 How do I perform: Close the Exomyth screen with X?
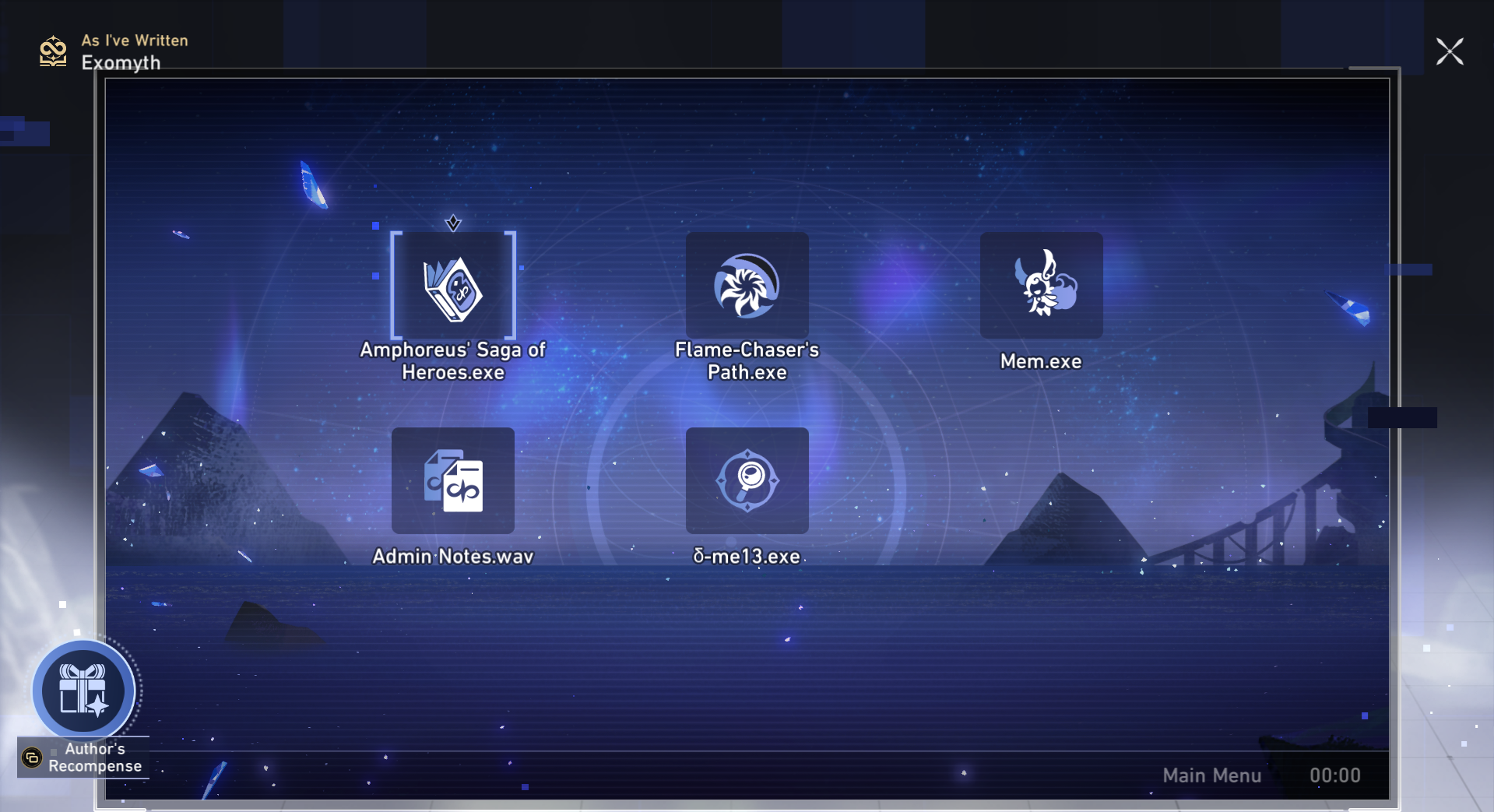coord(1450,51)
